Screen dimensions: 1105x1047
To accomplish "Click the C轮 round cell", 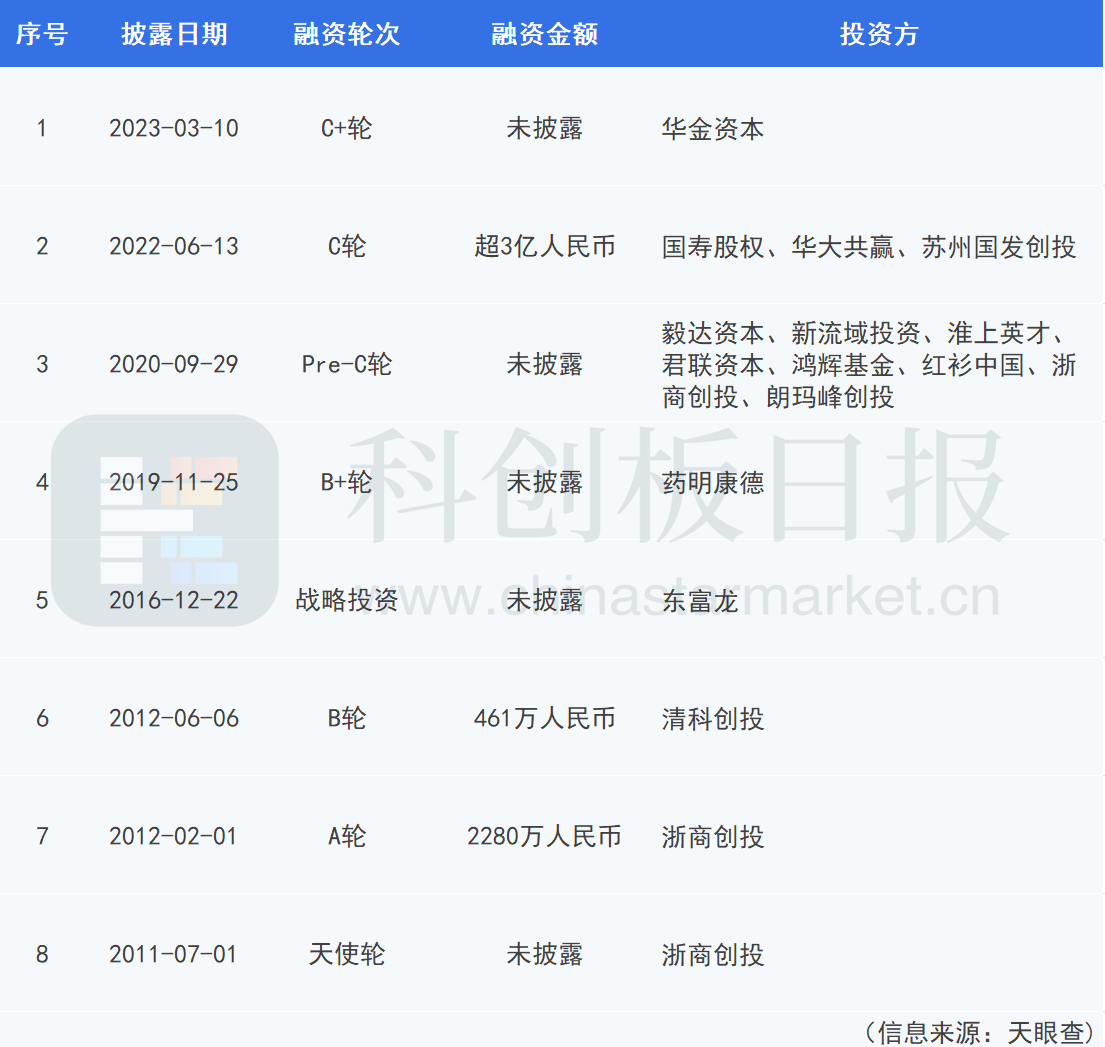I will pos(347,247).
